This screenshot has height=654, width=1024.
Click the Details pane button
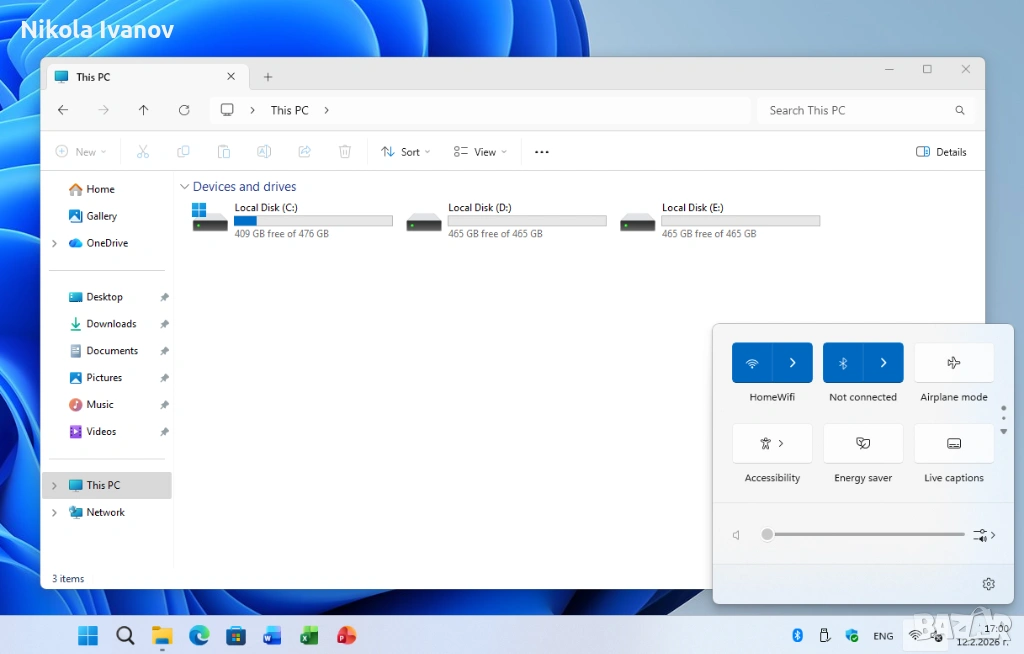pos(941,152)
